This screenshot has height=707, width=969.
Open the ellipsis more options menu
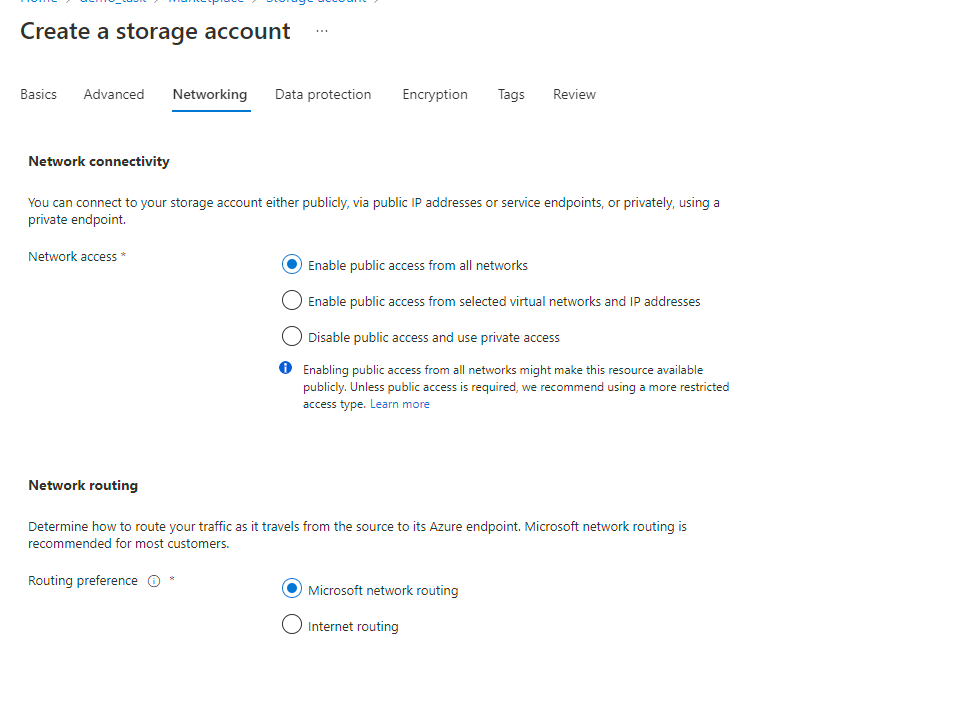321,31
